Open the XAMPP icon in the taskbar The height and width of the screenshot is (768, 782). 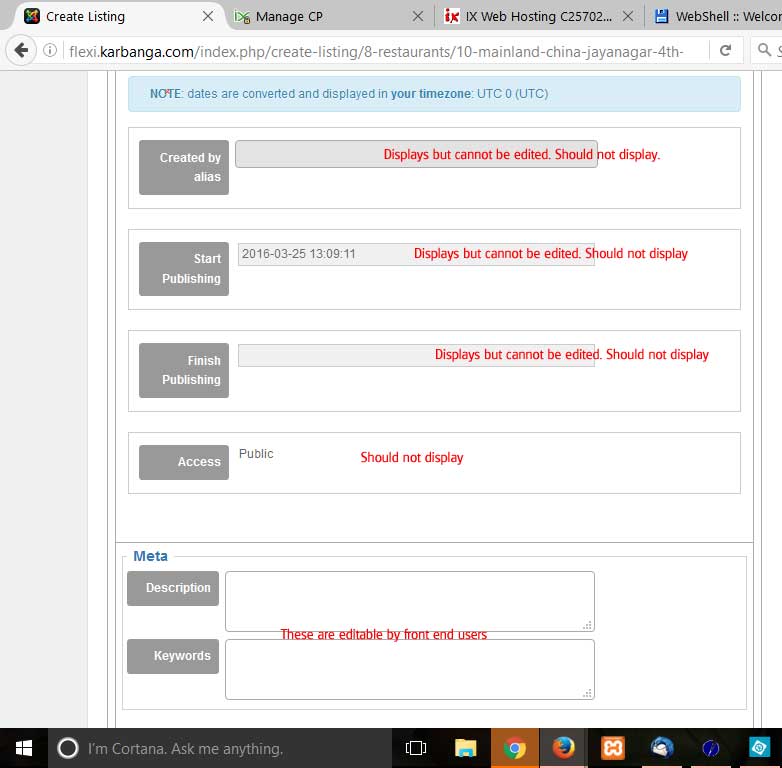tap(613, 748)
